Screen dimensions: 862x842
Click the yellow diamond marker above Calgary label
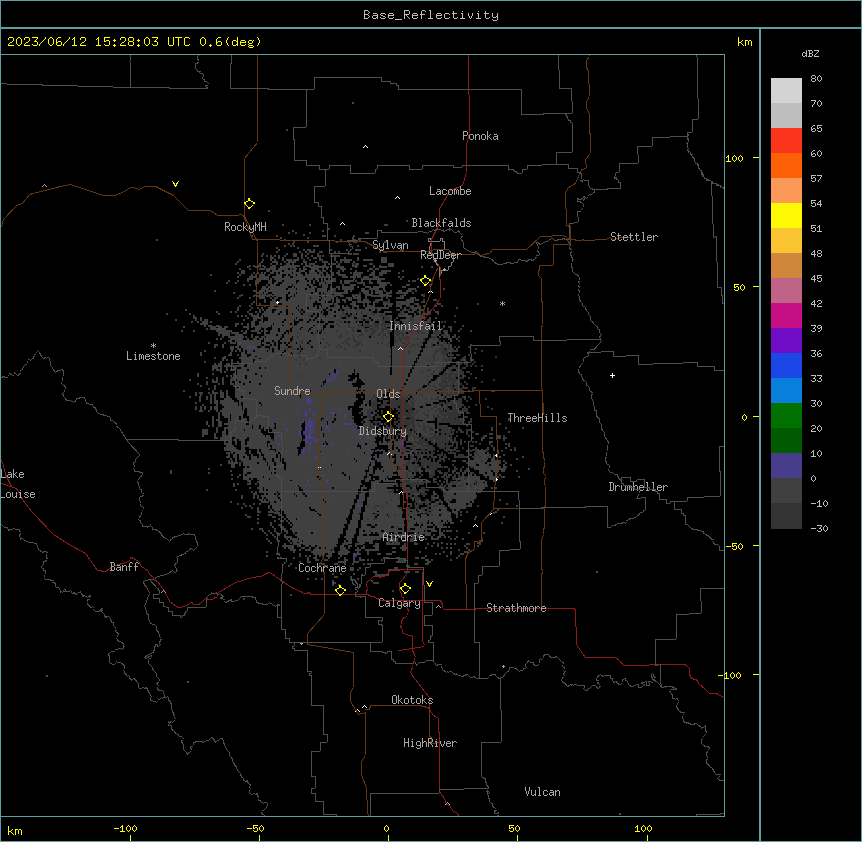pyautogui.click(x=405, y=589)
